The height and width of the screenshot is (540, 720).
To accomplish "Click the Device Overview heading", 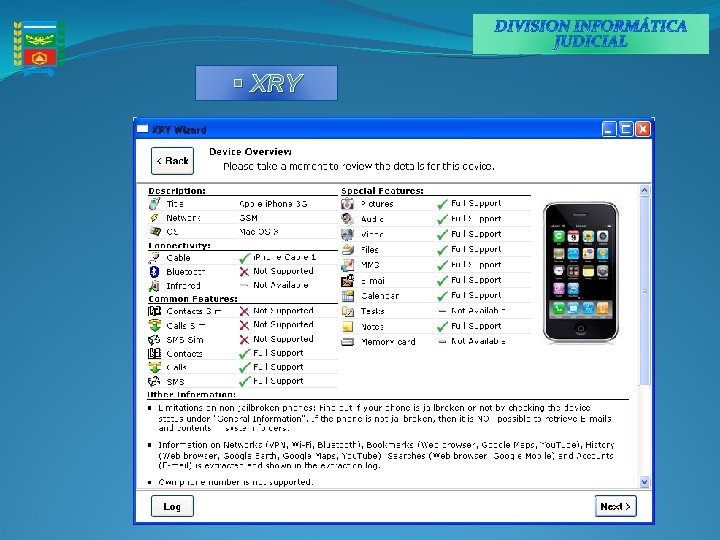I will coord(250,152).
